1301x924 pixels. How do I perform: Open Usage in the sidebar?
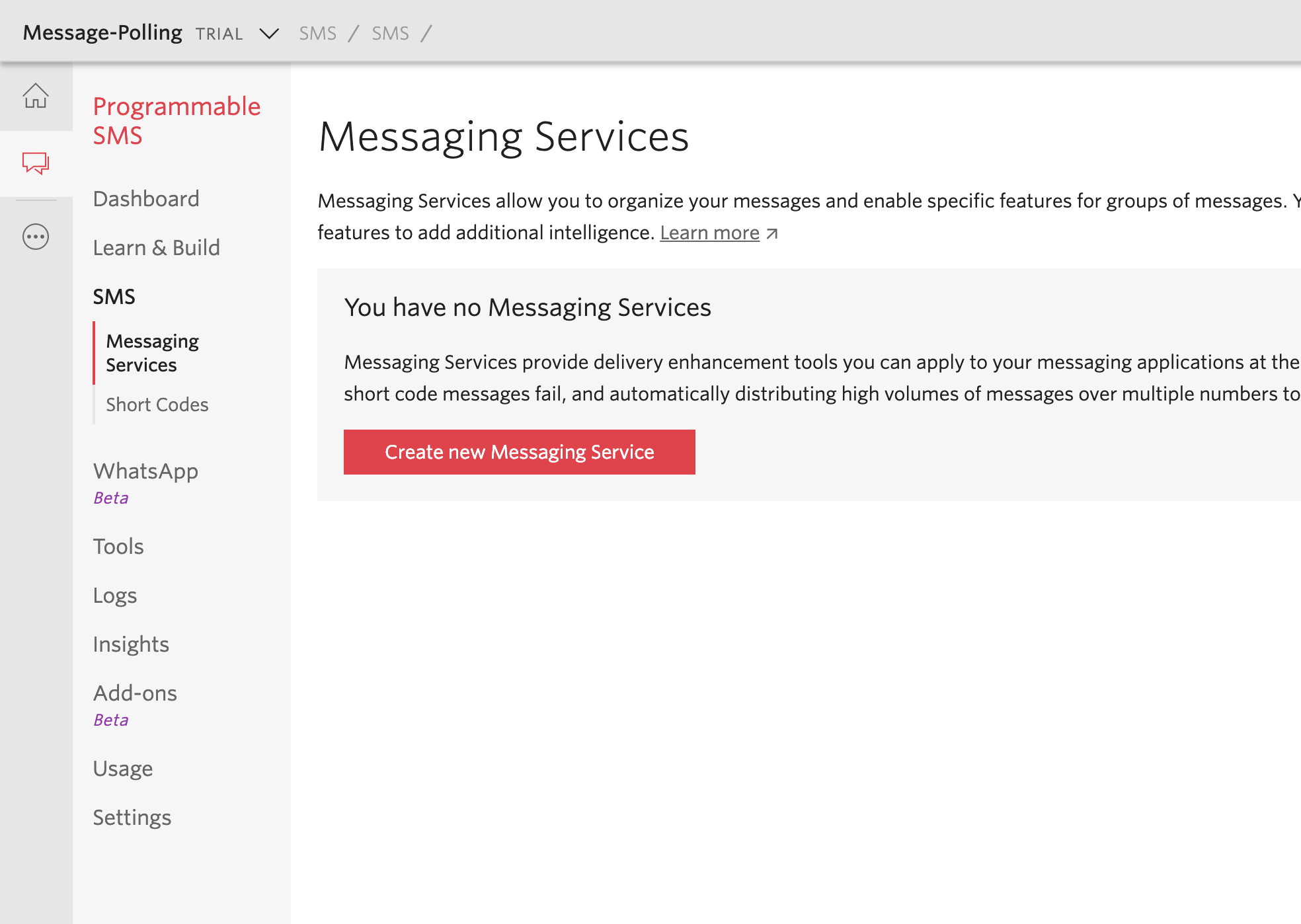(x=123, y=769)
